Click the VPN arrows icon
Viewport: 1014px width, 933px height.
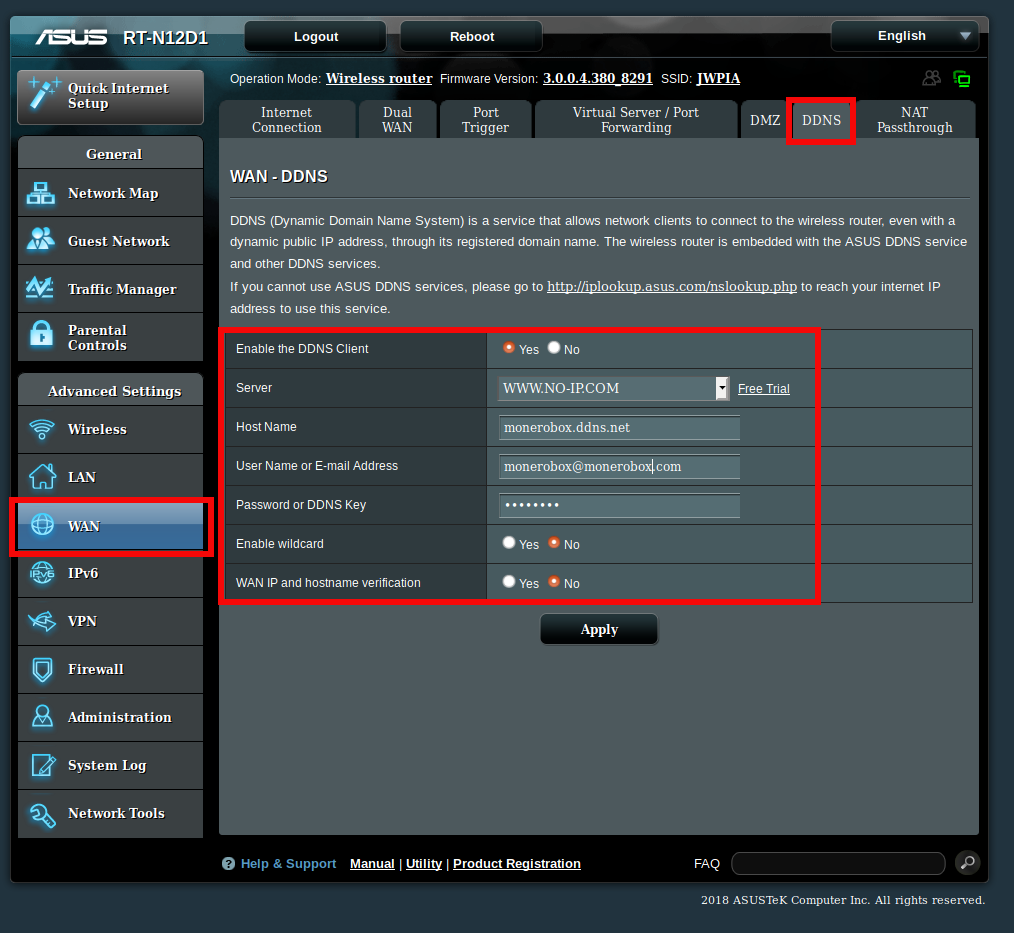(43, 621)
